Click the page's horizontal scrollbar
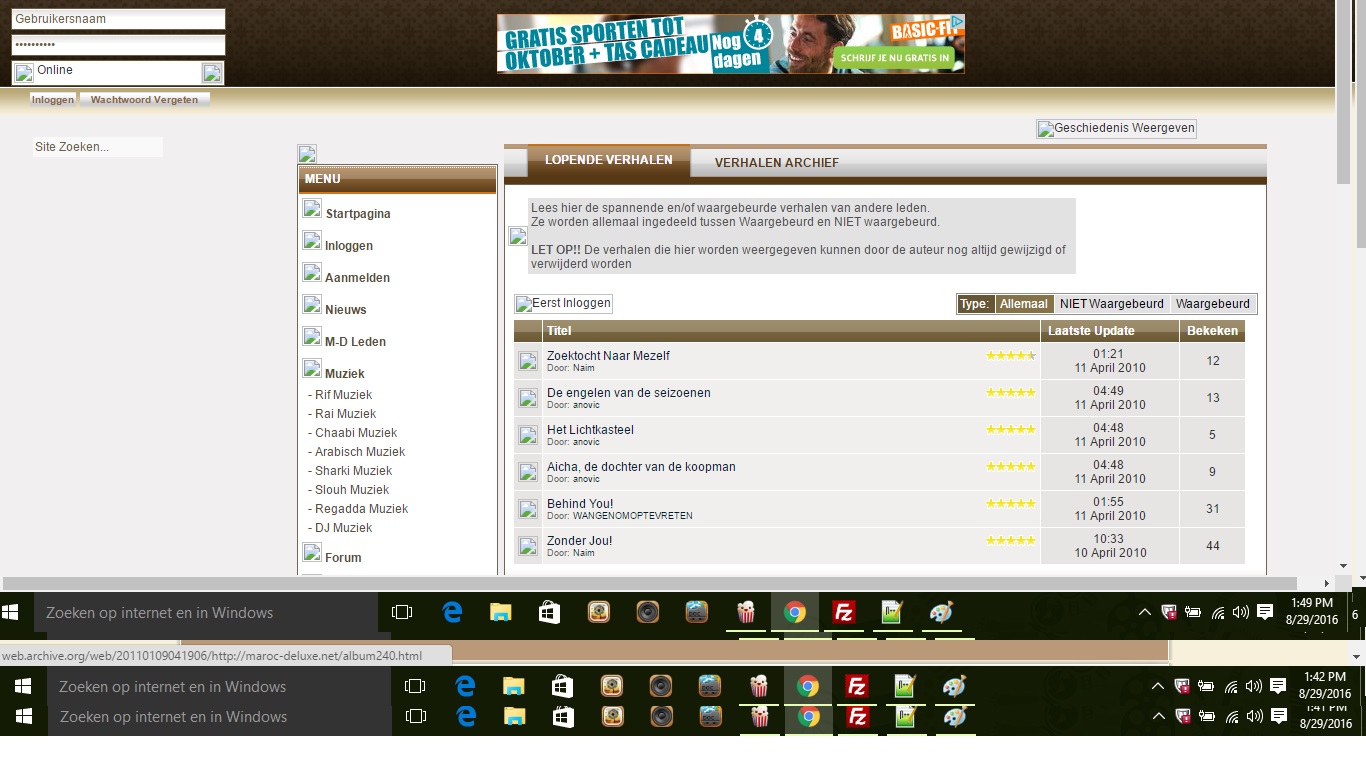The image size is (1366, 768). [x=650, y=583]
